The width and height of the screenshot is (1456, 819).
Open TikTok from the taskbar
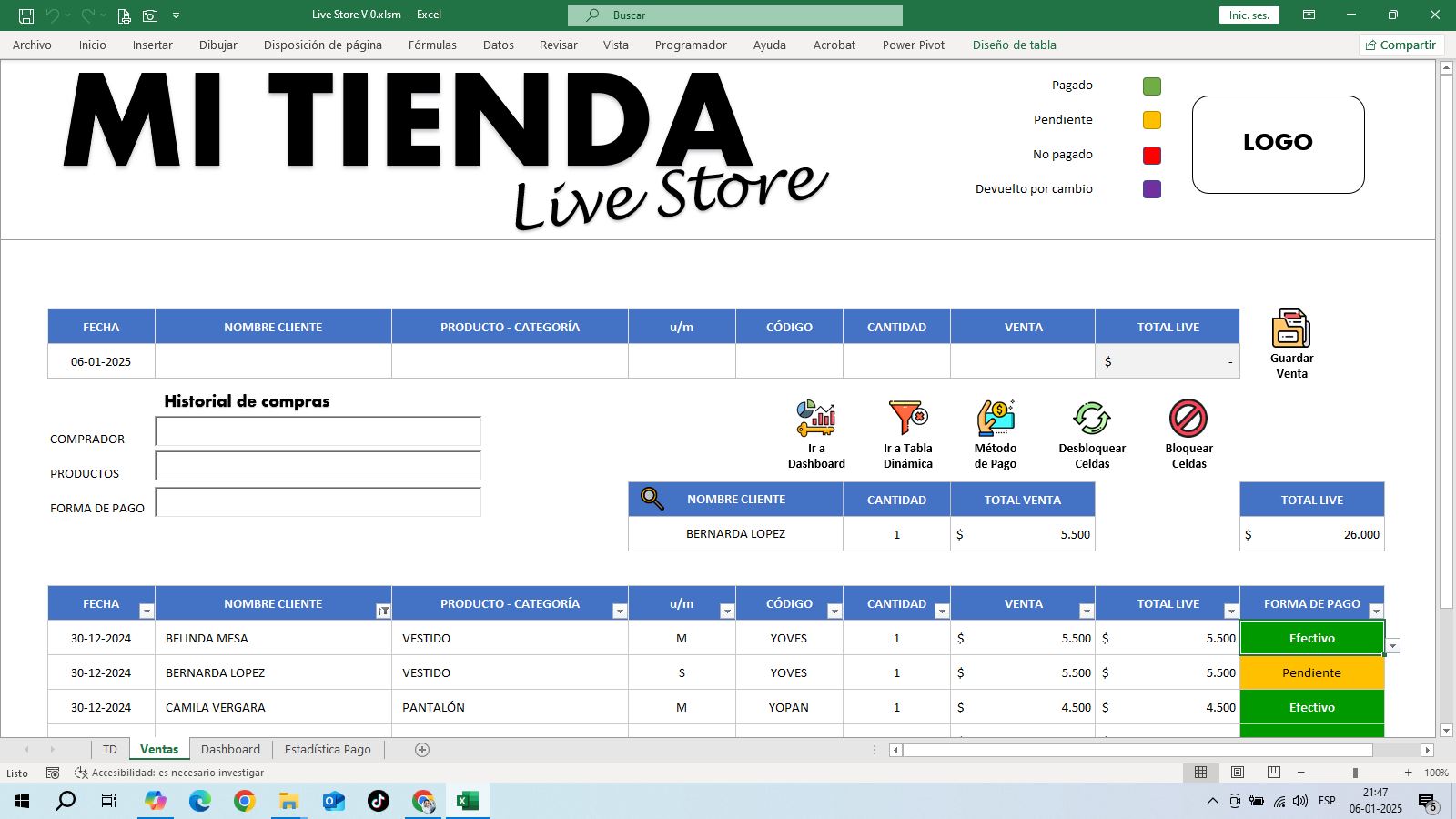(x=377, y=801)
